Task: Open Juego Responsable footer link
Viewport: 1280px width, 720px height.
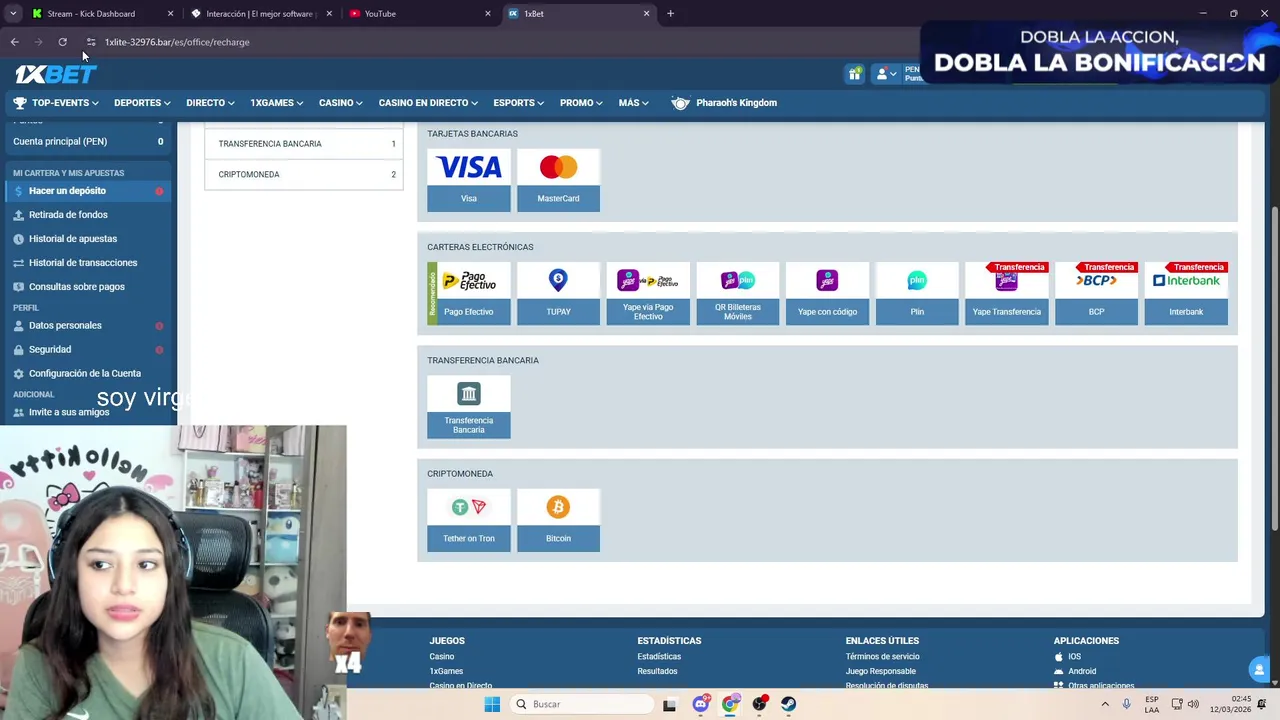Action: (x=880, y=672)
